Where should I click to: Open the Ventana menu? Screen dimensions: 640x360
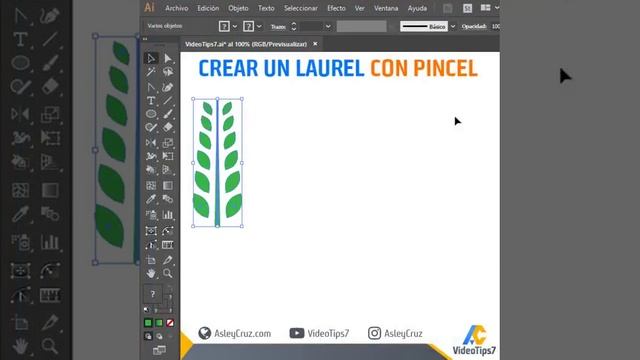386,8
